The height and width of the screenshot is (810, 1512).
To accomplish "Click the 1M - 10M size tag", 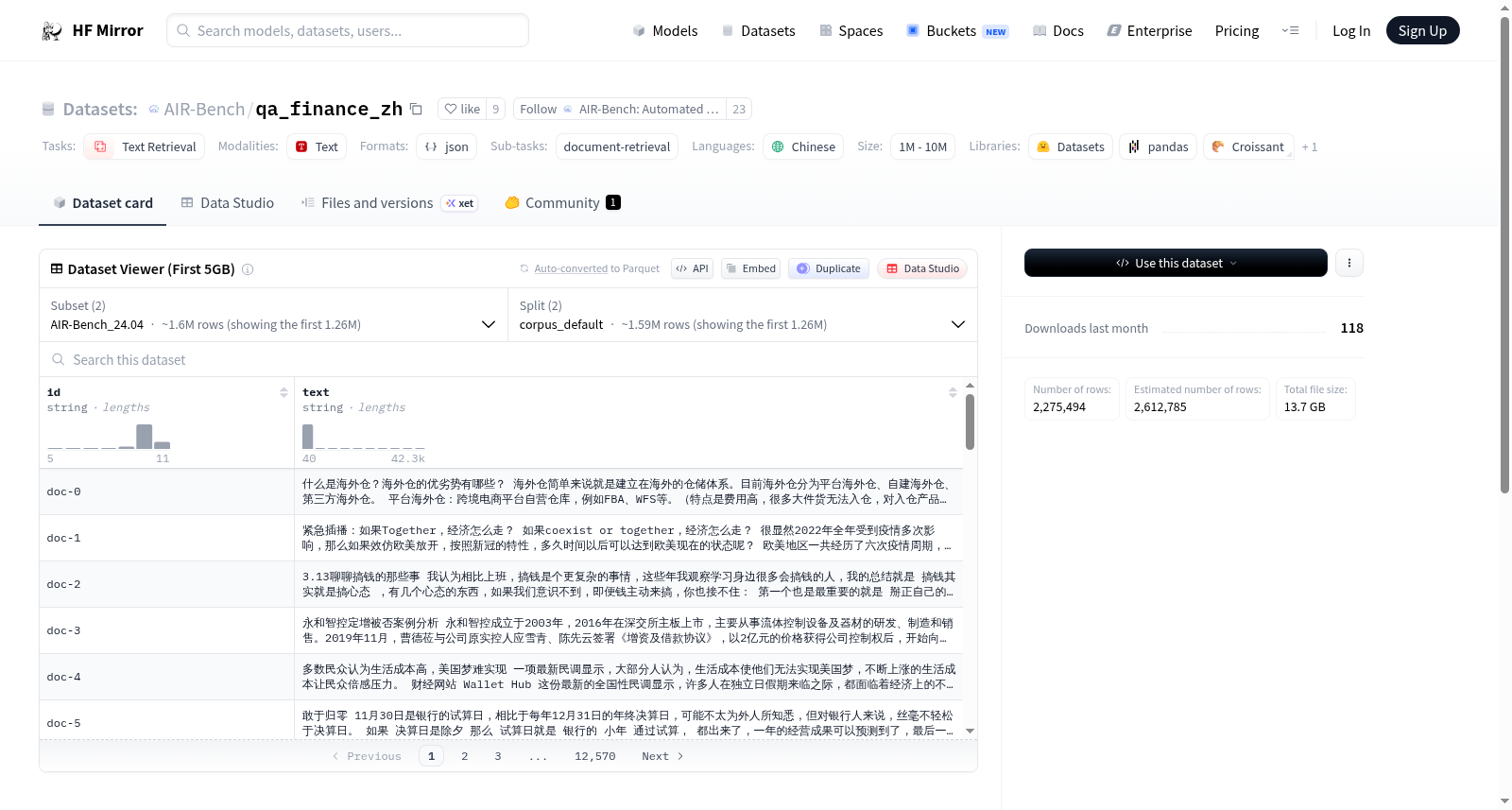I will pos(923,146).
